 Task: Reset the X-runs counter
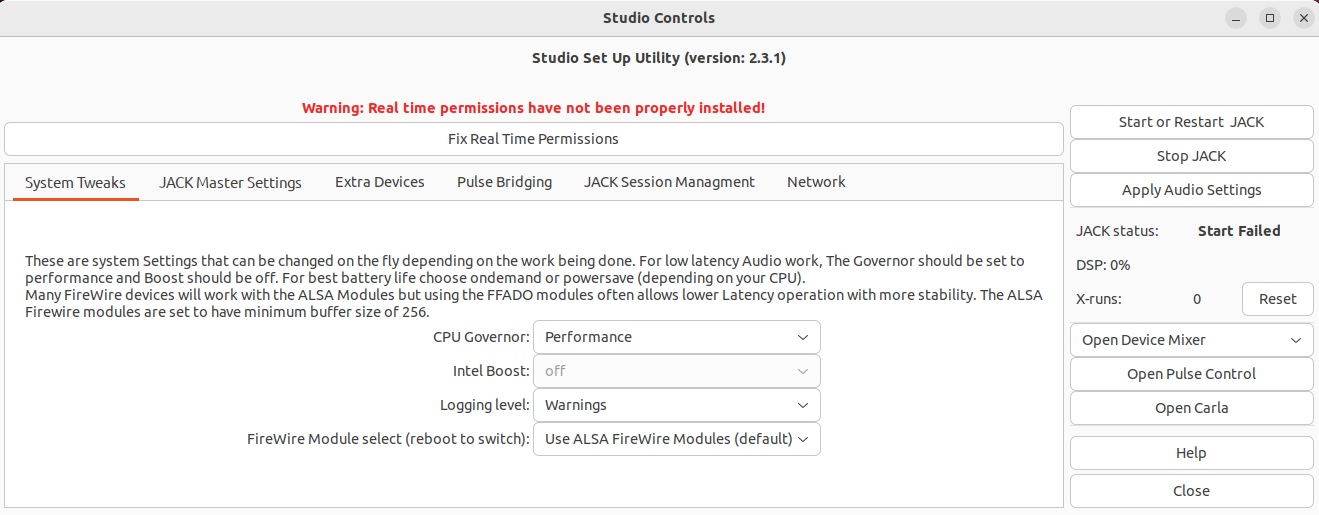pyautogui.click(x=1277, y=299)
